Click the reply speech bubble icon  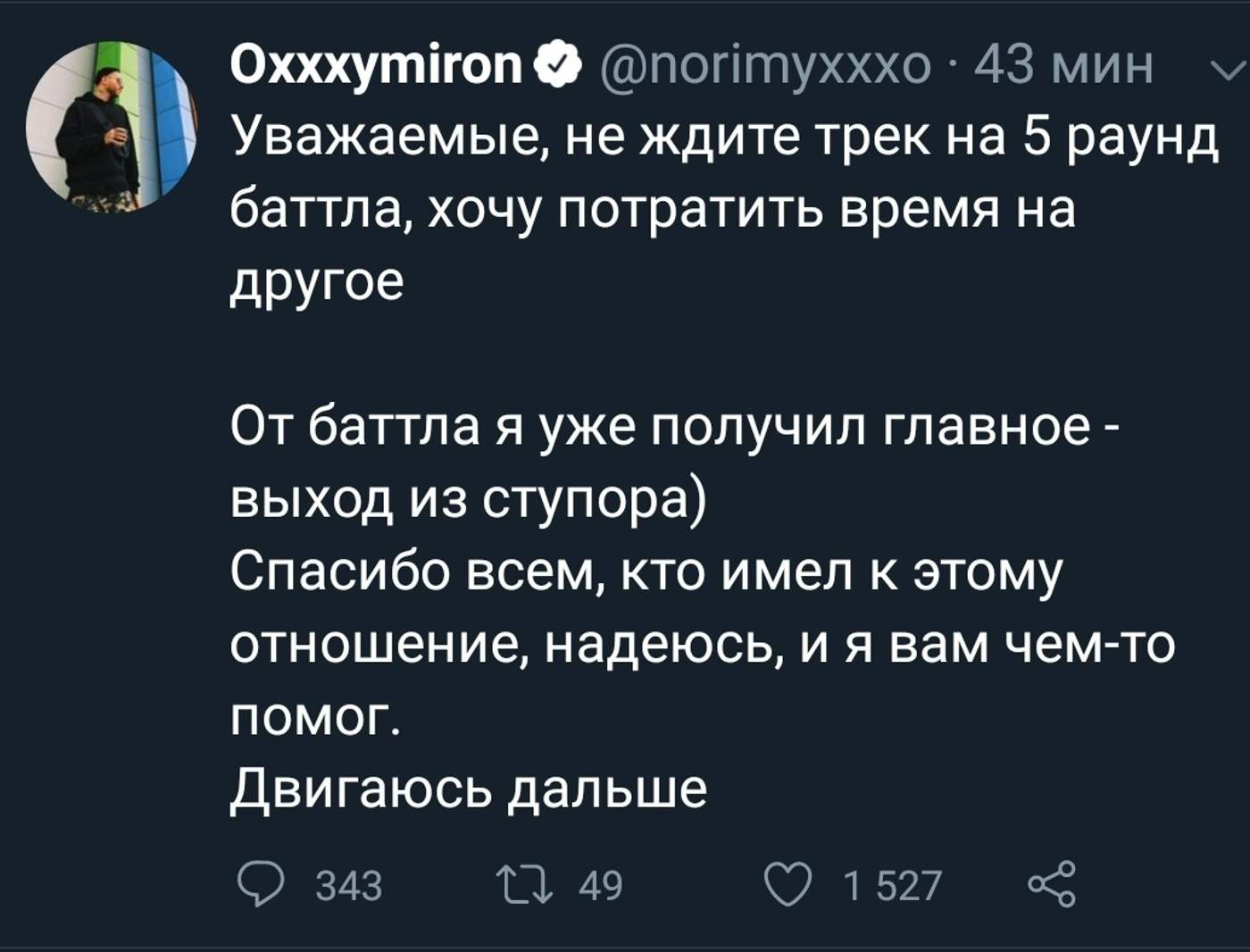click(x=260, y=884)
